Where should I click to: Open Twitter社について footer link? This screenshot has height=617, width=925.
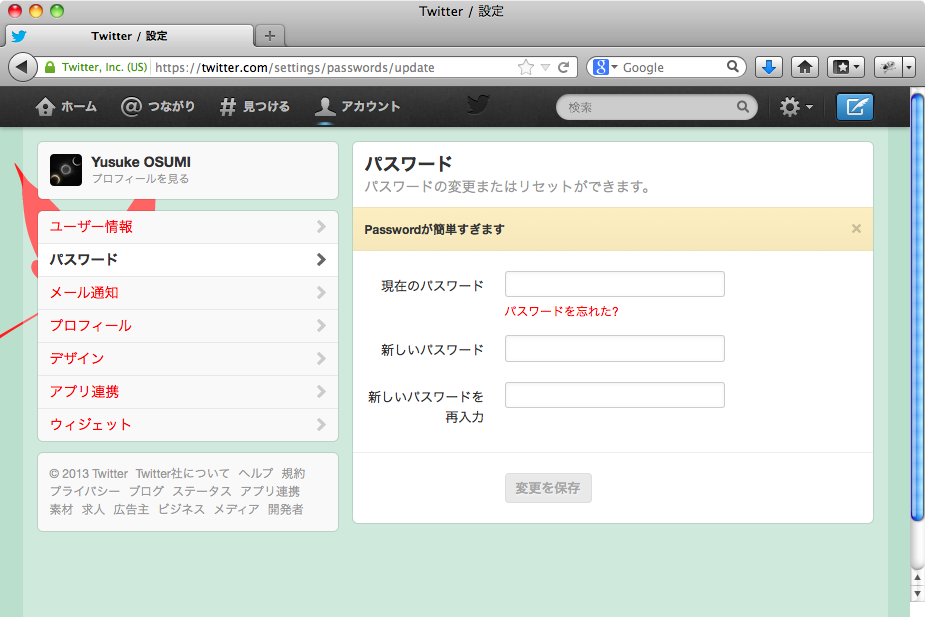pos(183,474)
